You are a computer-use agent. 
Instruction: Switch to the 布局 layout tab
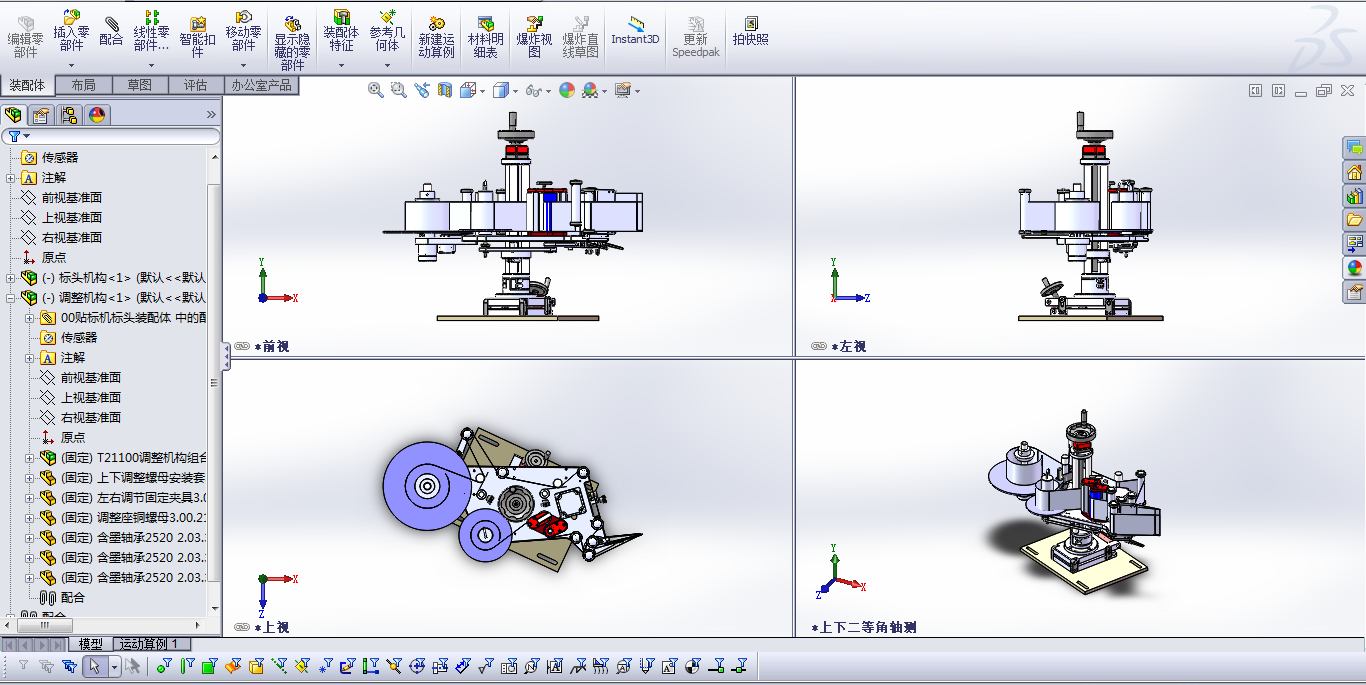pyautogui.click(x=84, y=86)
